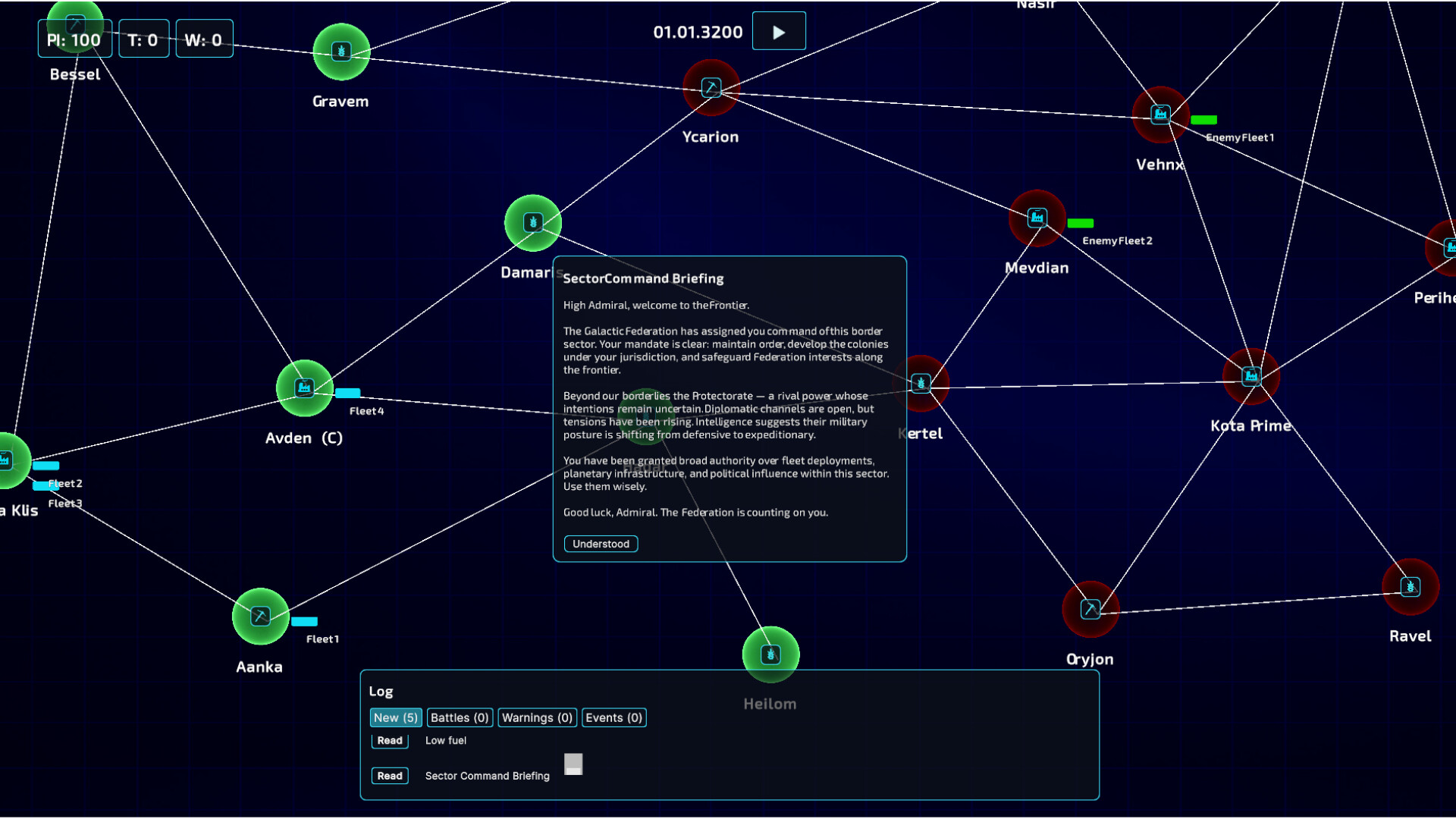Open the Warnings log tab
The height and width of the screenshot is (819, 1456).
click(537, 717)
